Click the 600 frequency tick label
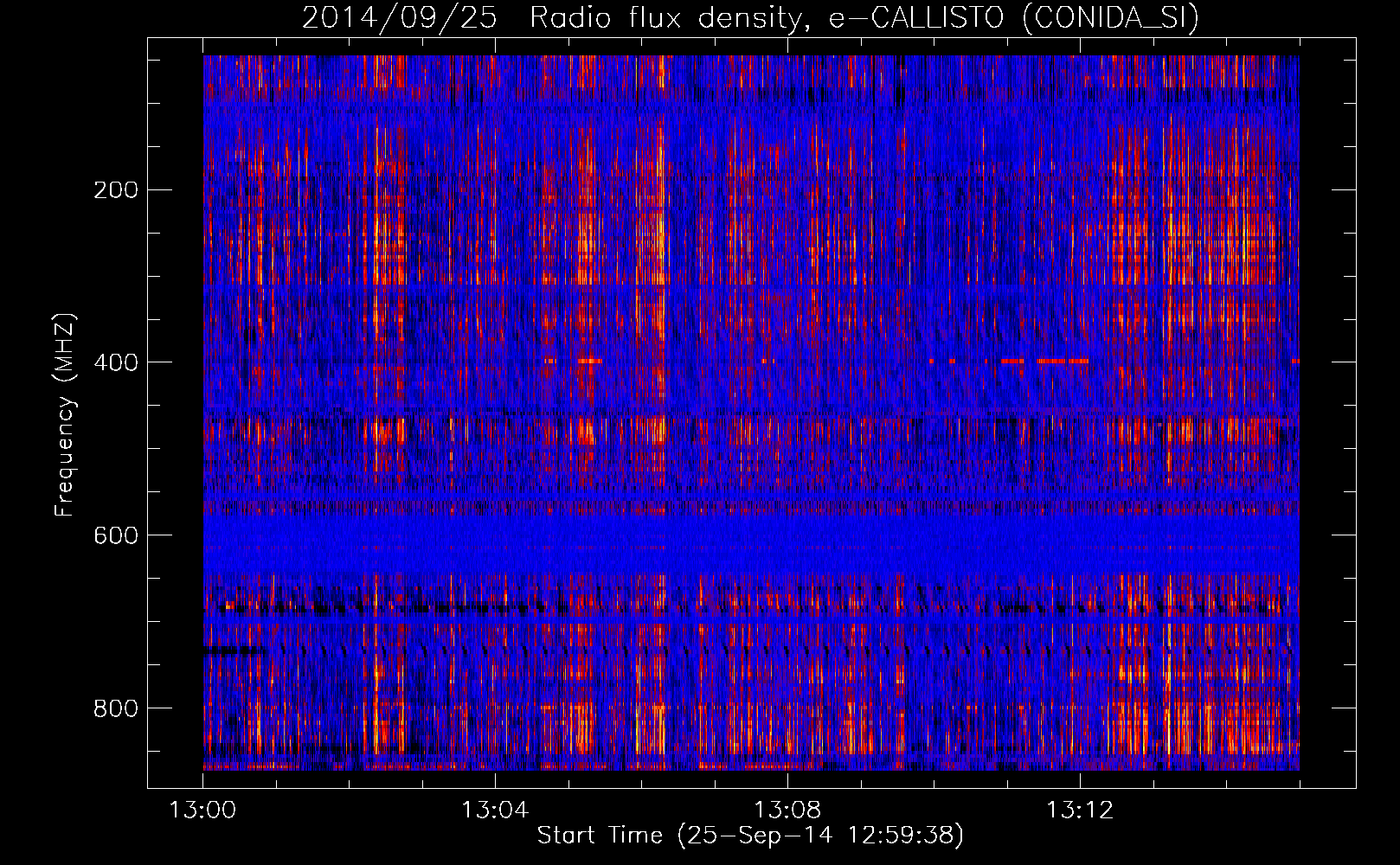1400x865 pixels. pyautogui.click(x=116, y=535)
